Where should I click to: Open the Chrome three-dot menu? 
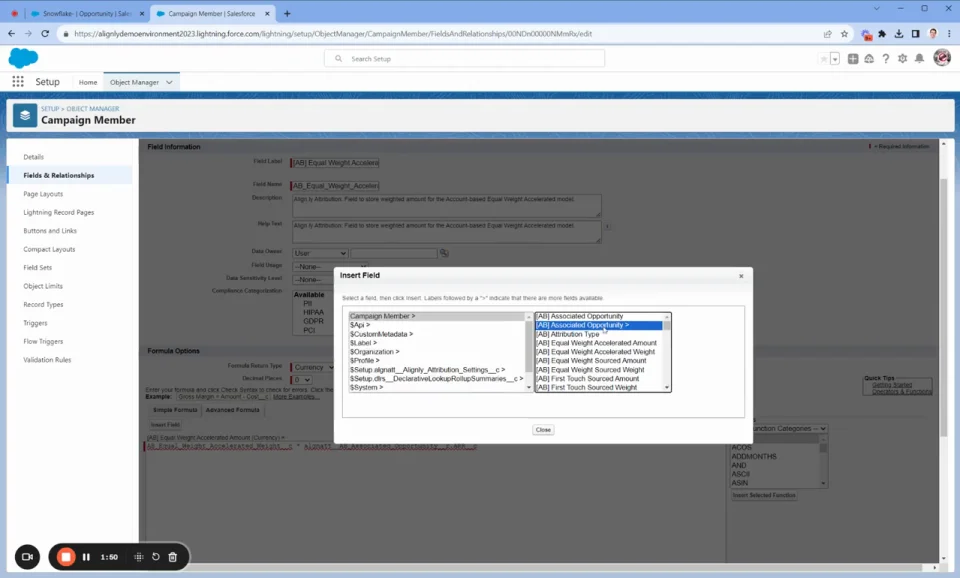click(949, 34)
